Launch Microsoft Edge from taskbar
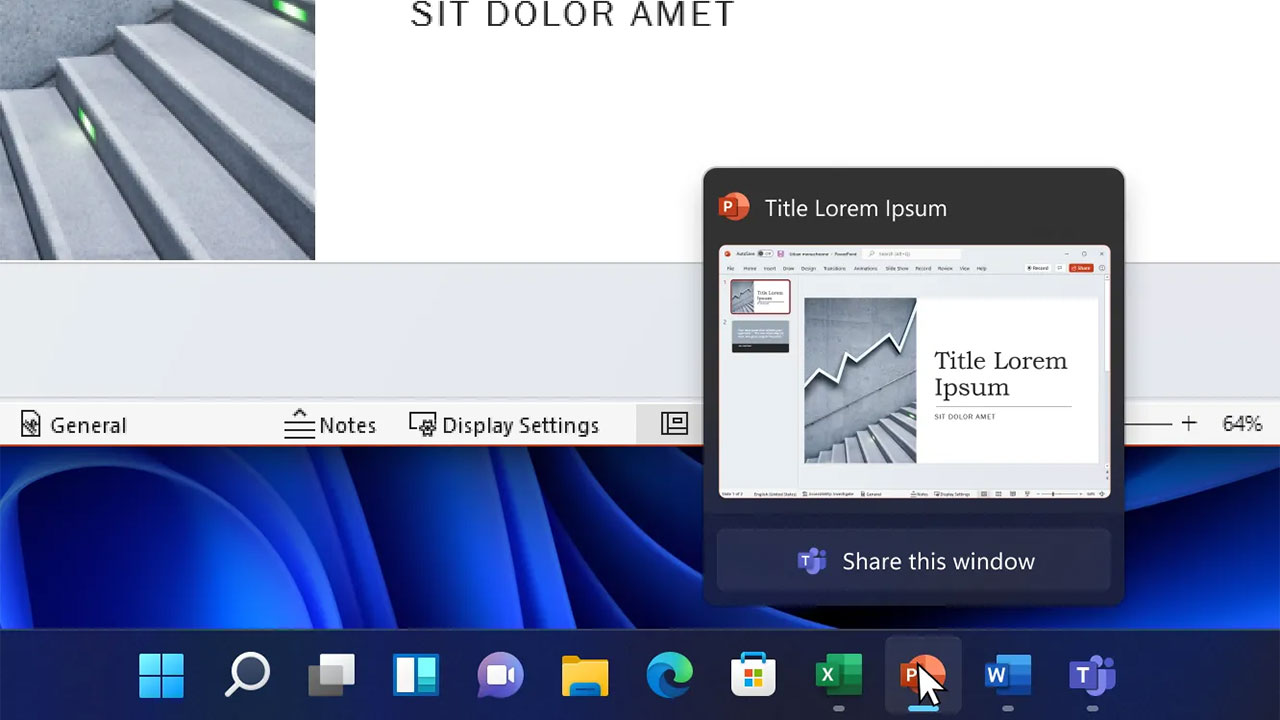 tap(670, 676)
